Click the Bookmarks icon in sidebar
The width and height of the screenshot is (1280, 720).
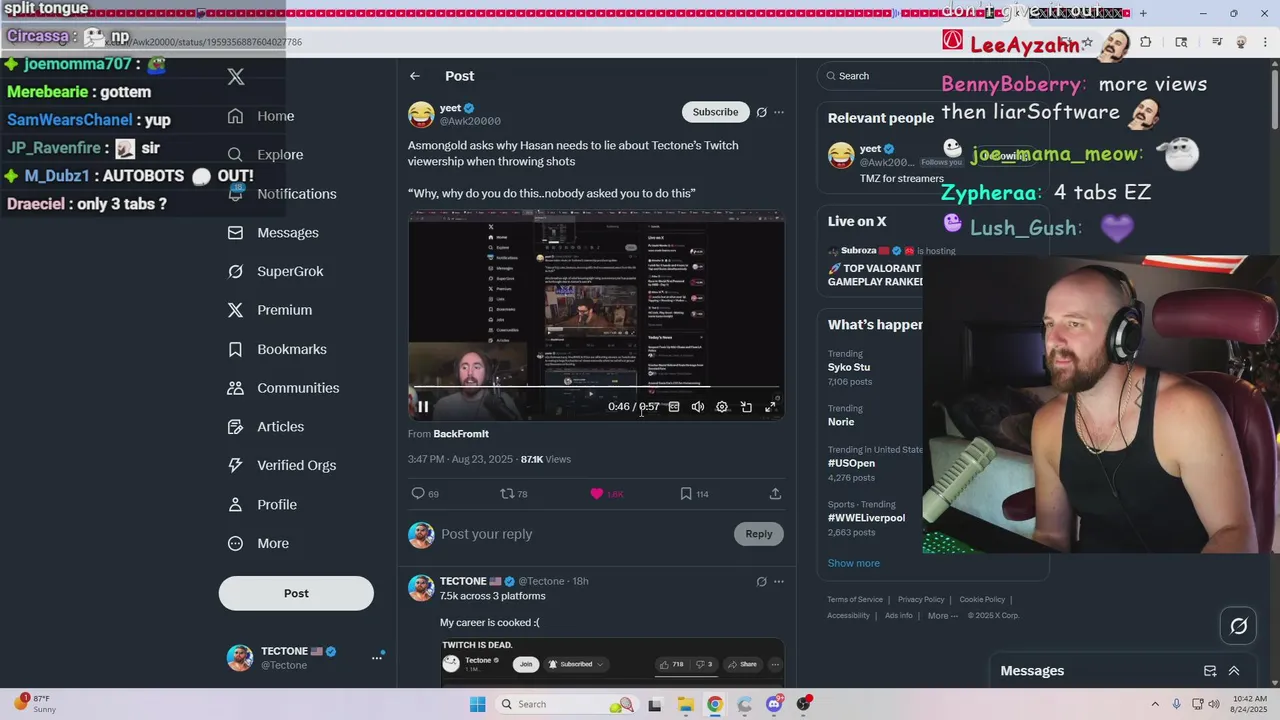coord(235,349)
